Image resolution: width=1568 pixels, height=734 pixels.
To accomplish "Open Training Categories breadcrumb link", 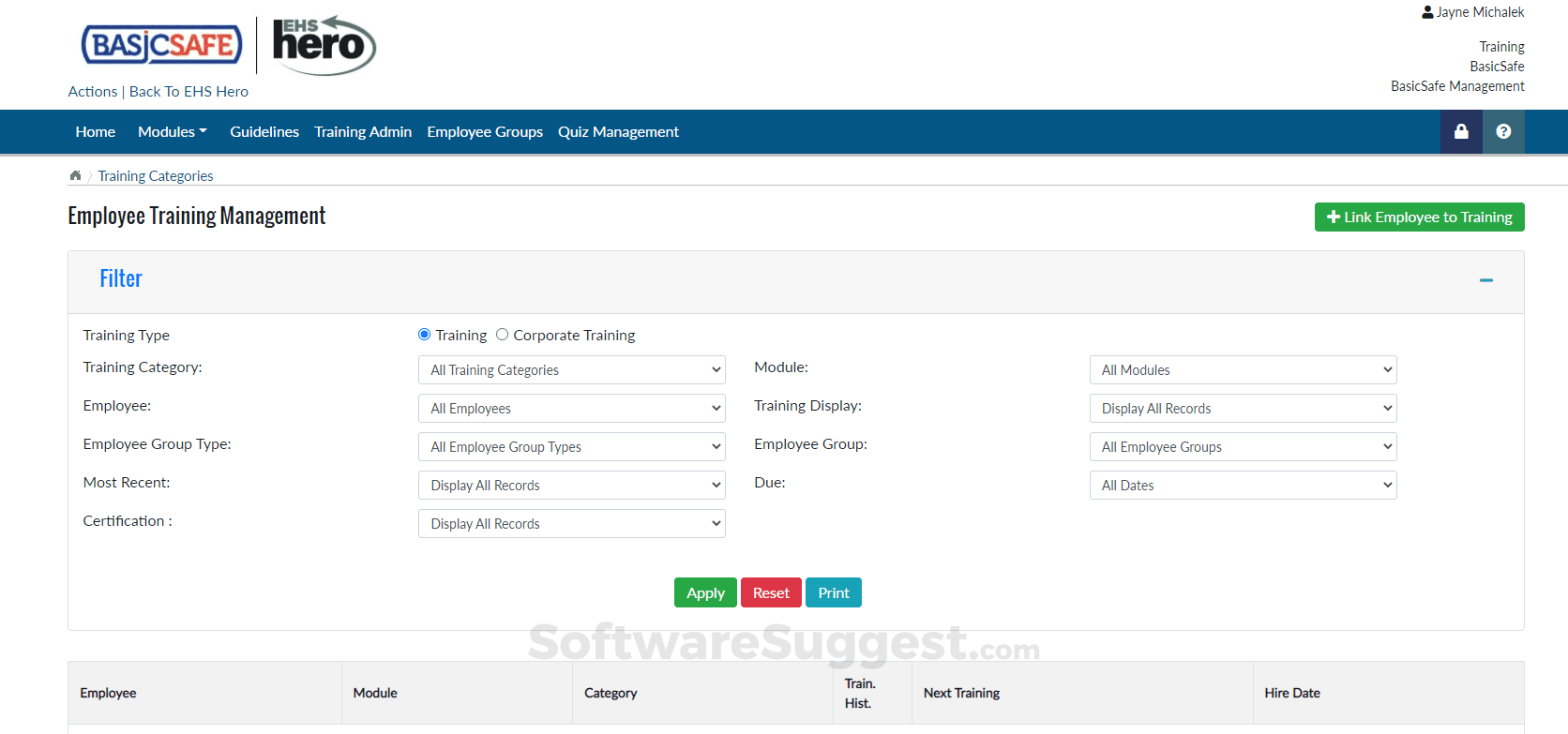I will pos(156,176).
